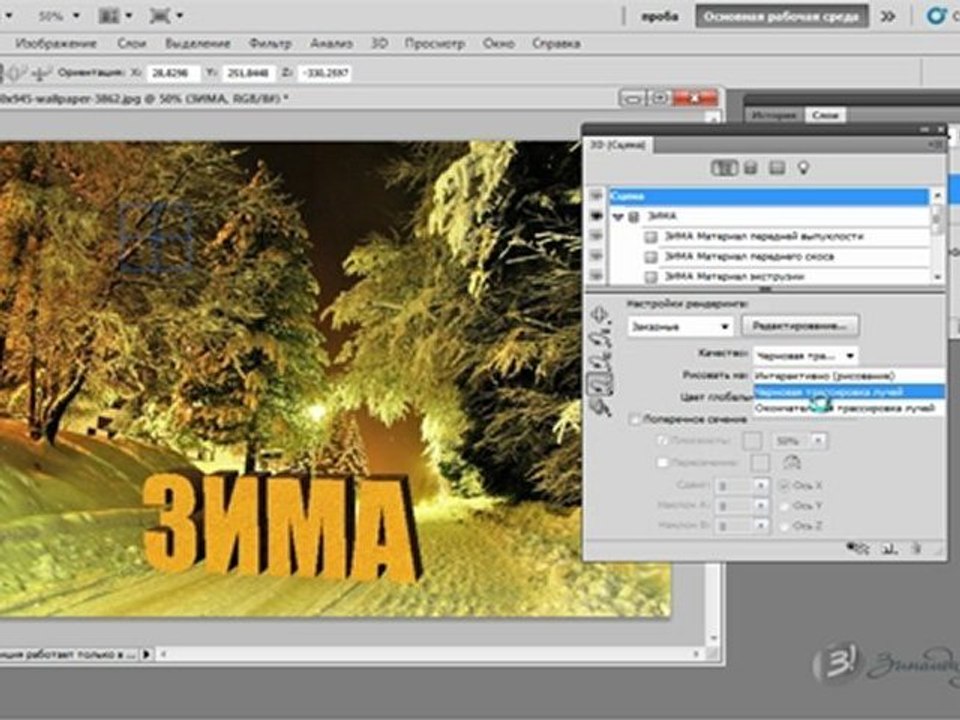Select Сцена row in 3D tree
The width and height of the screenshot is (960, 720).
tap(768, 196)
